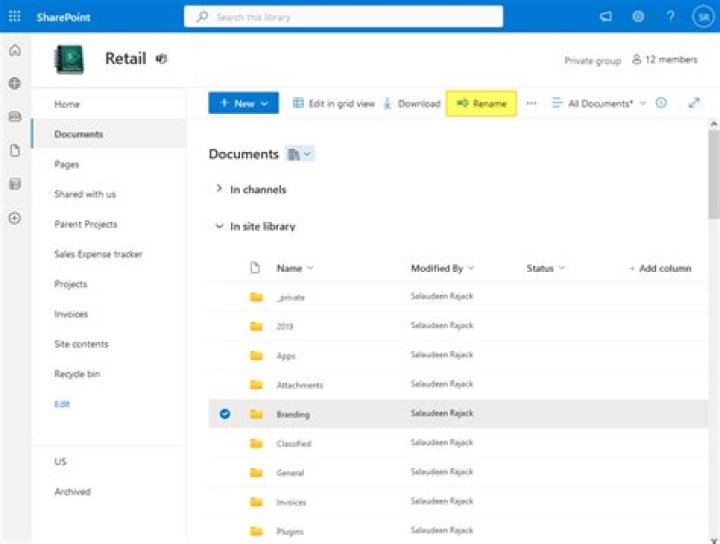The width and height of the screenshot is (720, 544).
Task: Open the megaphone notifications icon
Action: 605,16
